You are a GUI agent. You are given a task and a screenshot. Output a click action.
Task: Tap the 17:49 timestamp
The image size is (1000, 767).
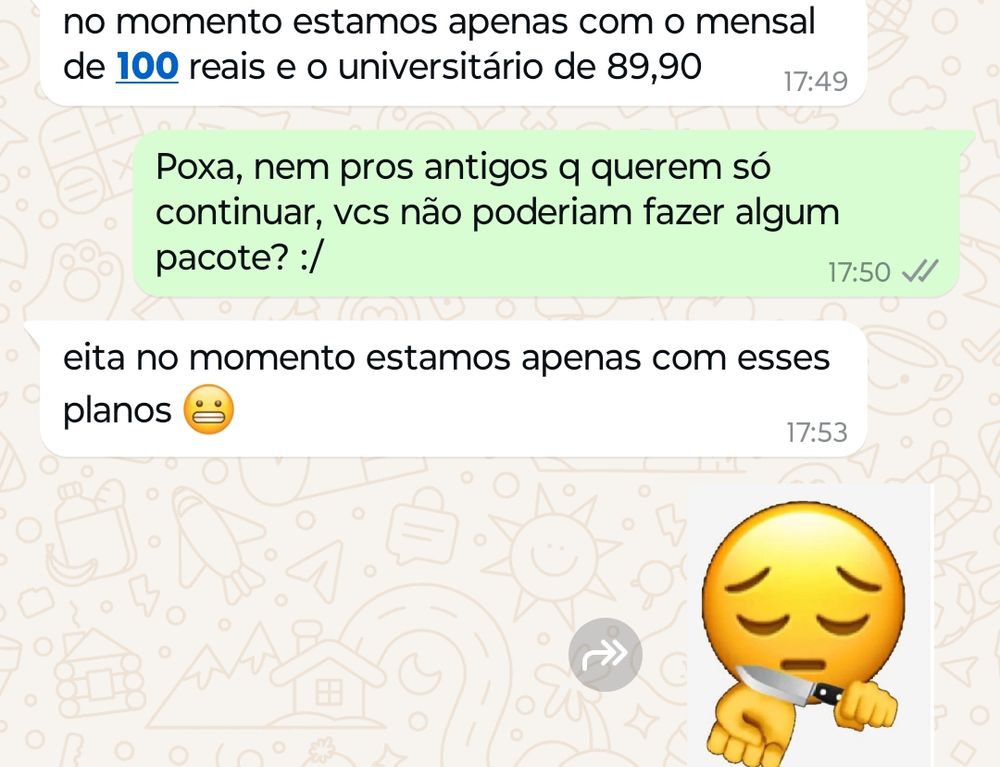[816, 82]
